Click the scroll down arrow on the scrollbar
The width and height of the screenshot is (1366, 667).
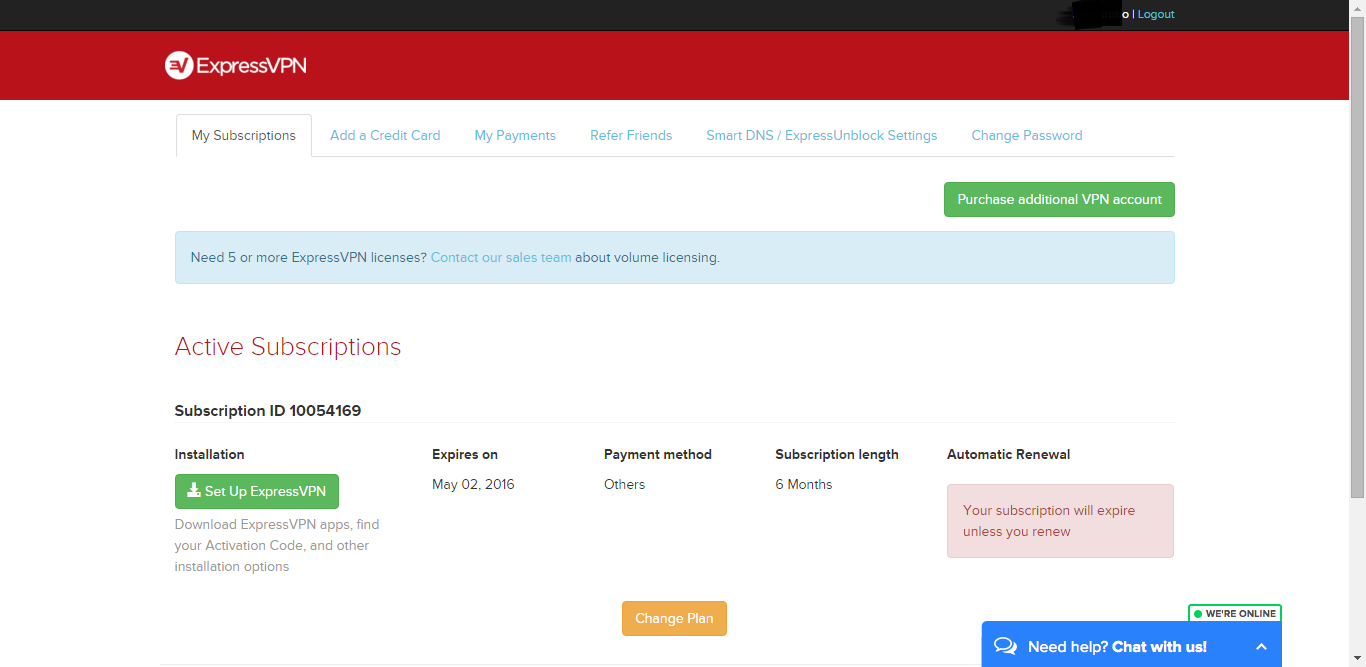click(1357, 658)
